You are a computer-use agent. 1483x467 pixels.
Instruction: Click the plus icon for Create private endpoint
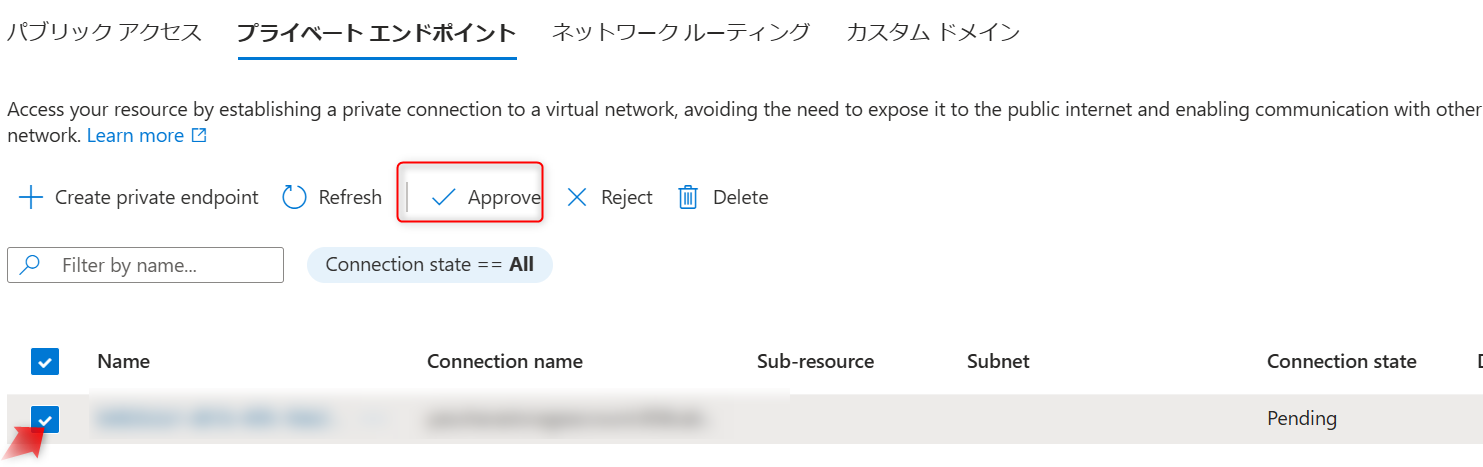click(x=31, y=198)
